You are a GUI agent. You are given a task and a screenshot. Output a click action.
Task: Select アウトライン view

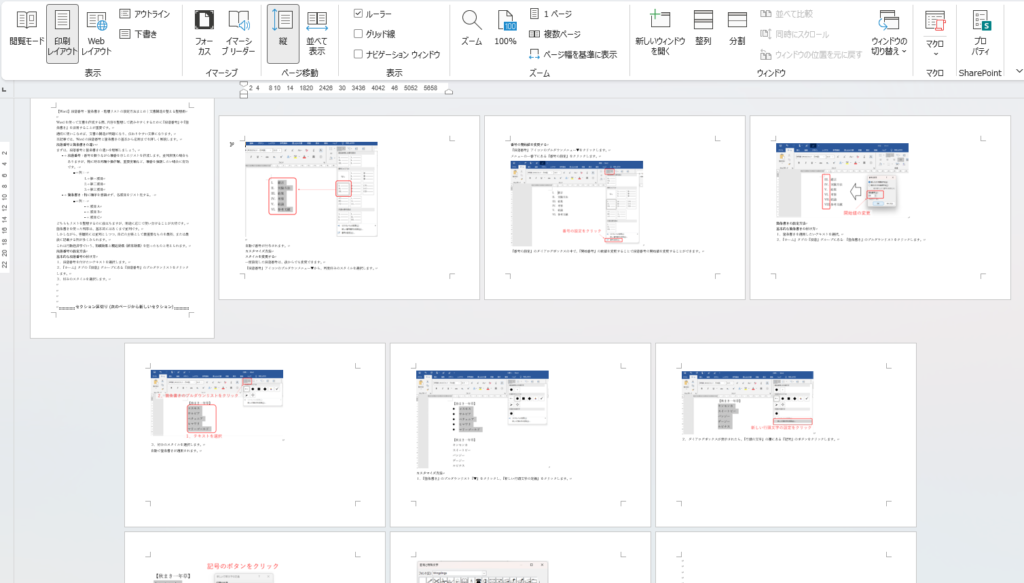(x=144, y=14)
